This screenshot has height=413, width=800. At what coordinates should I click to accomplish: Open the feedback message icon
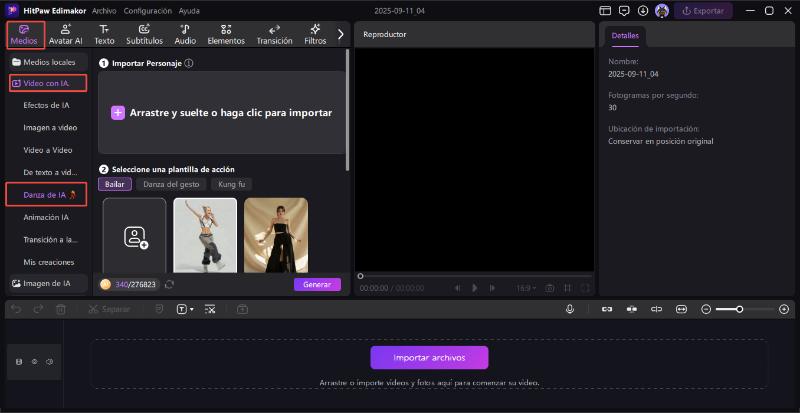[x=624, y=11]
